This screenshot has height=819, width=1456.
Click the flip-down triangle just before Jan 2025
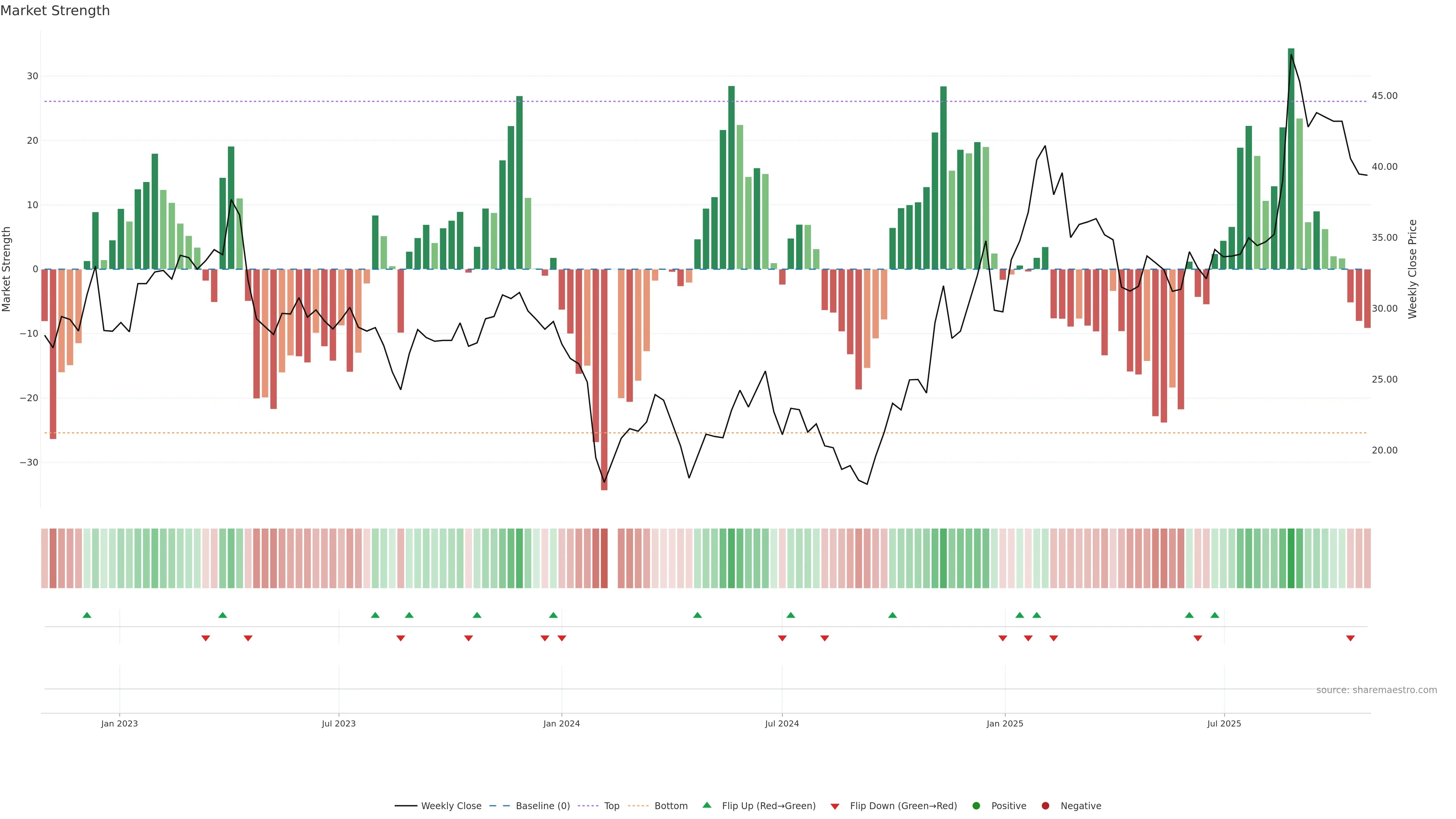(x=1003, y=638)
